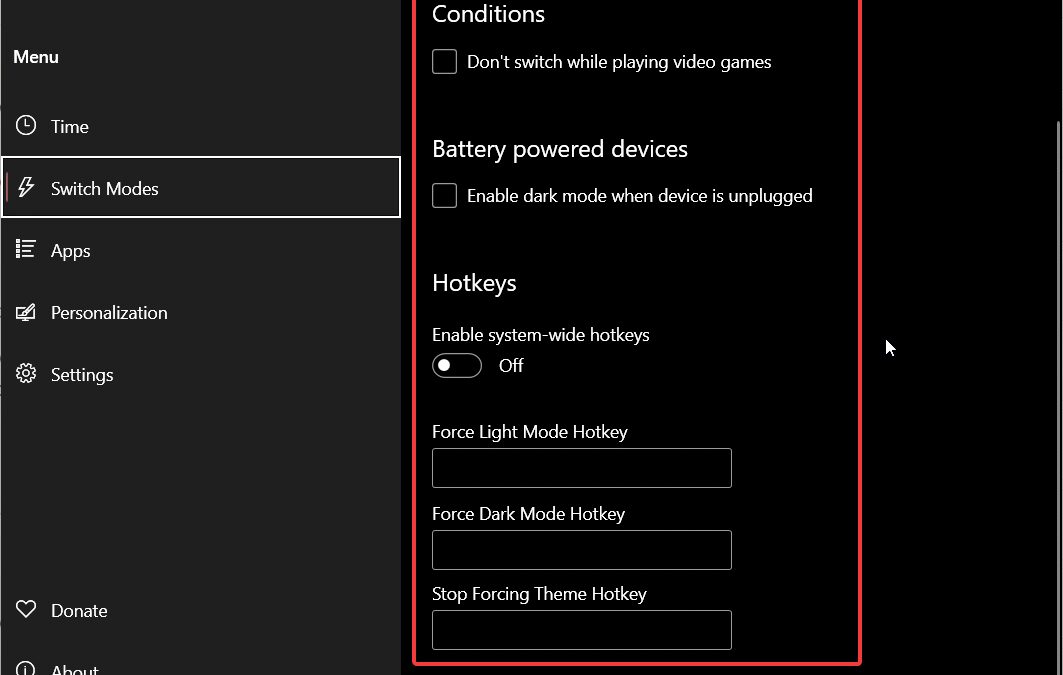Click the list icon beside Apps
This screenshot has width=1063, height=675.
click(26, 250)
